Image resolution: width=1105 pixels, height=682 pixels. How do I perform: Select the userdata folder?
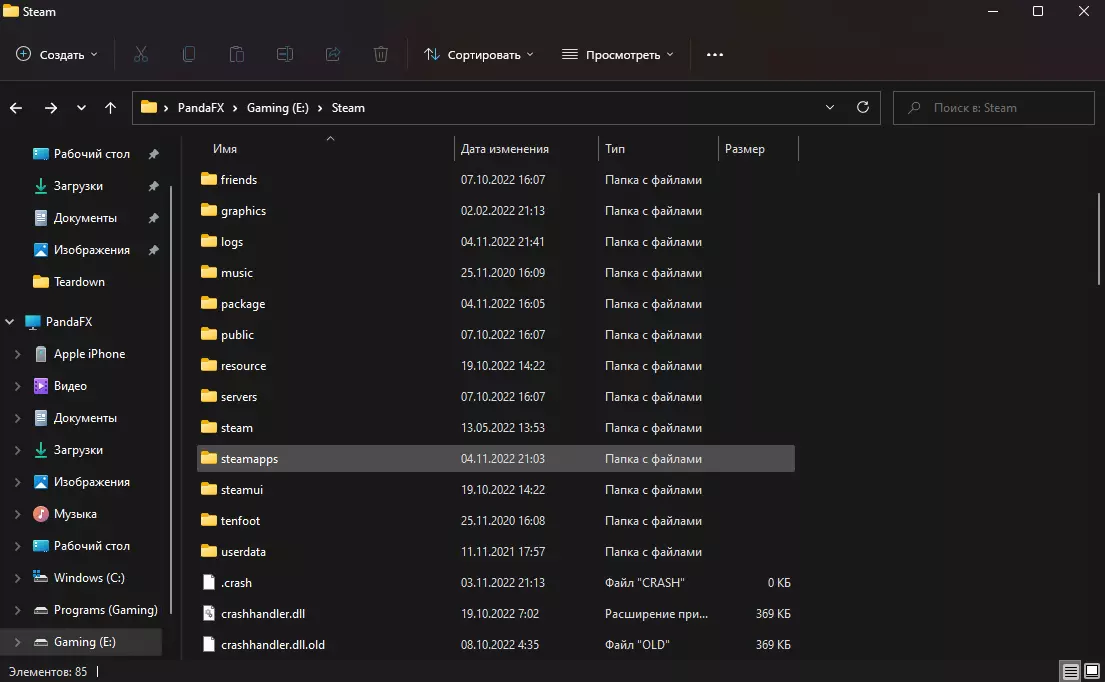pyautogui.click(x=243, y=552)
